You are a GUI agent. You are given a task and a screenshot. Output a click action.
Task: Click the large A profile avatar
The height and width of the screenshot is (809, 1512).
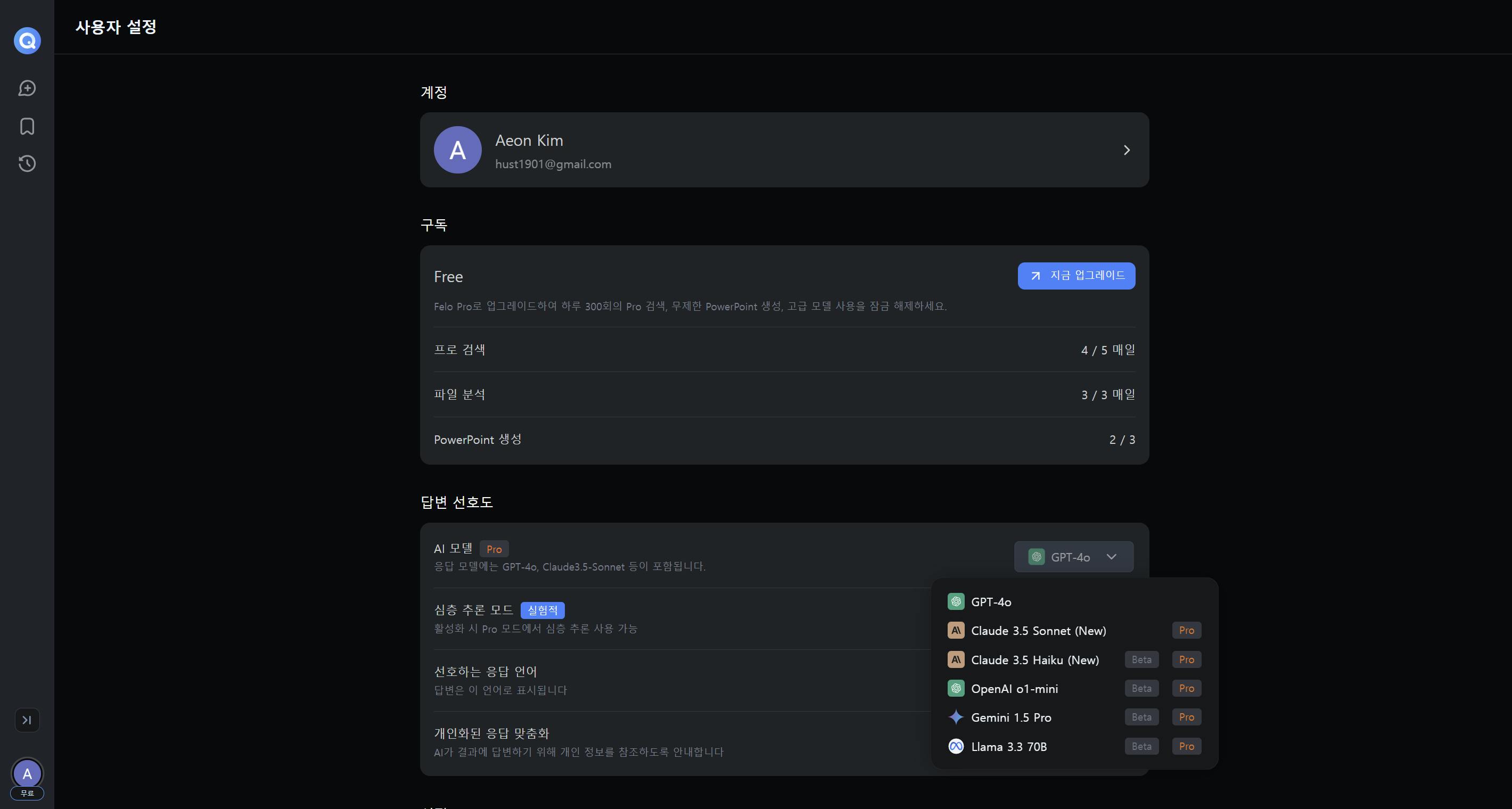coord(457,150)
